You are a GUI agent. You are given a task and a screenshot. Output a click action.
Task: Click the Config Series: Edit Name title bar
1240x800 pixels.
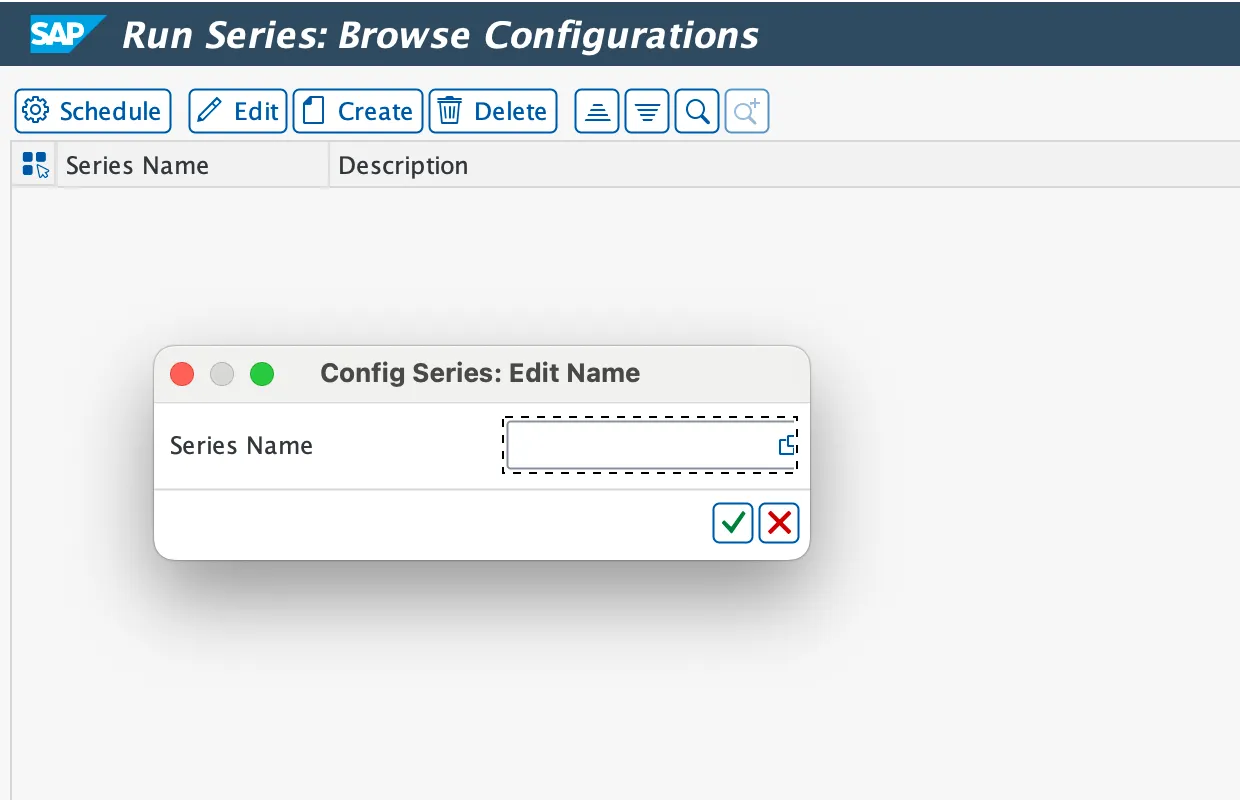coord(480,373)
